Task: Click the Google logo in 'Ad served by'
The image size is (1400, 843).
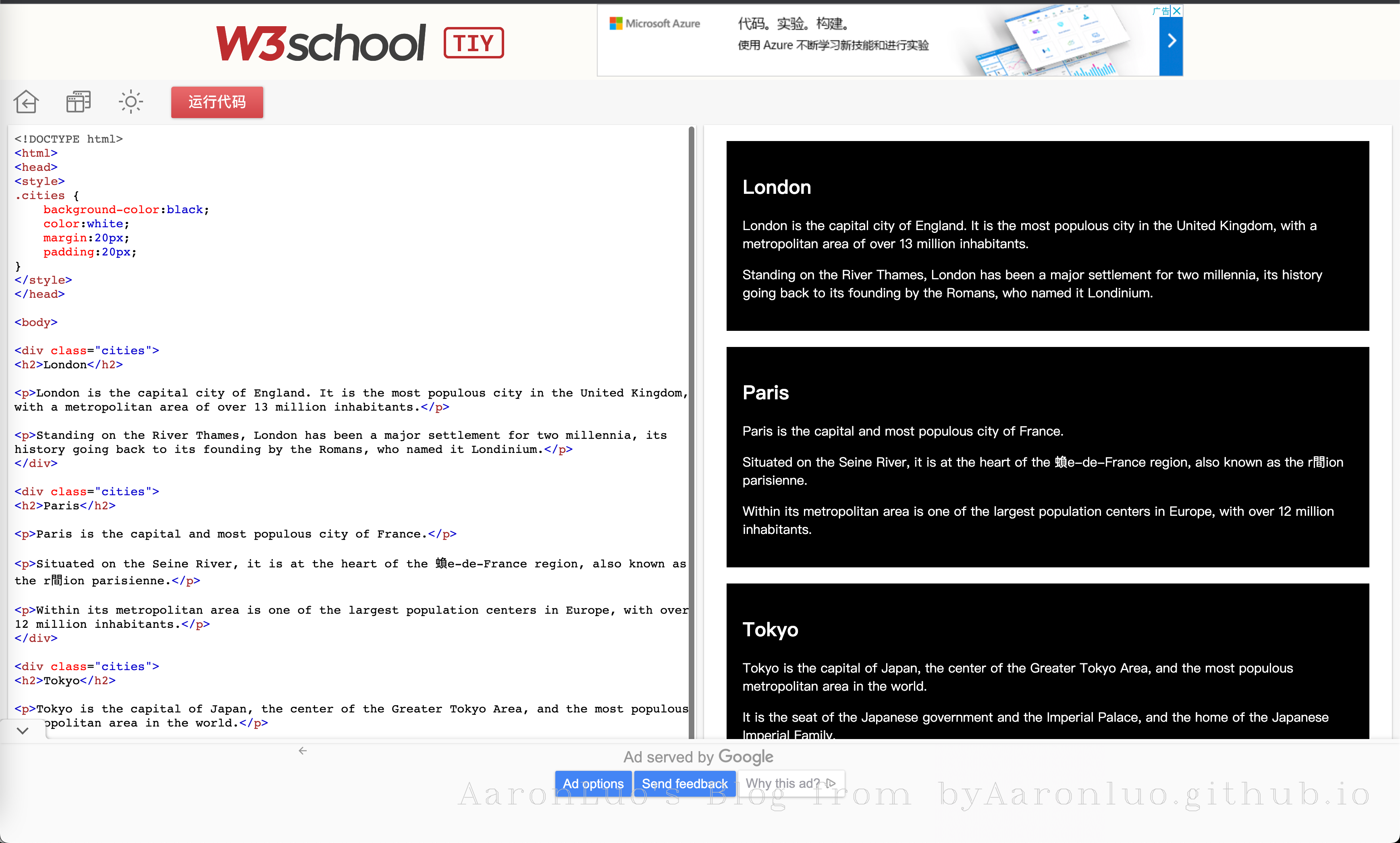Action: pos(746,757)
